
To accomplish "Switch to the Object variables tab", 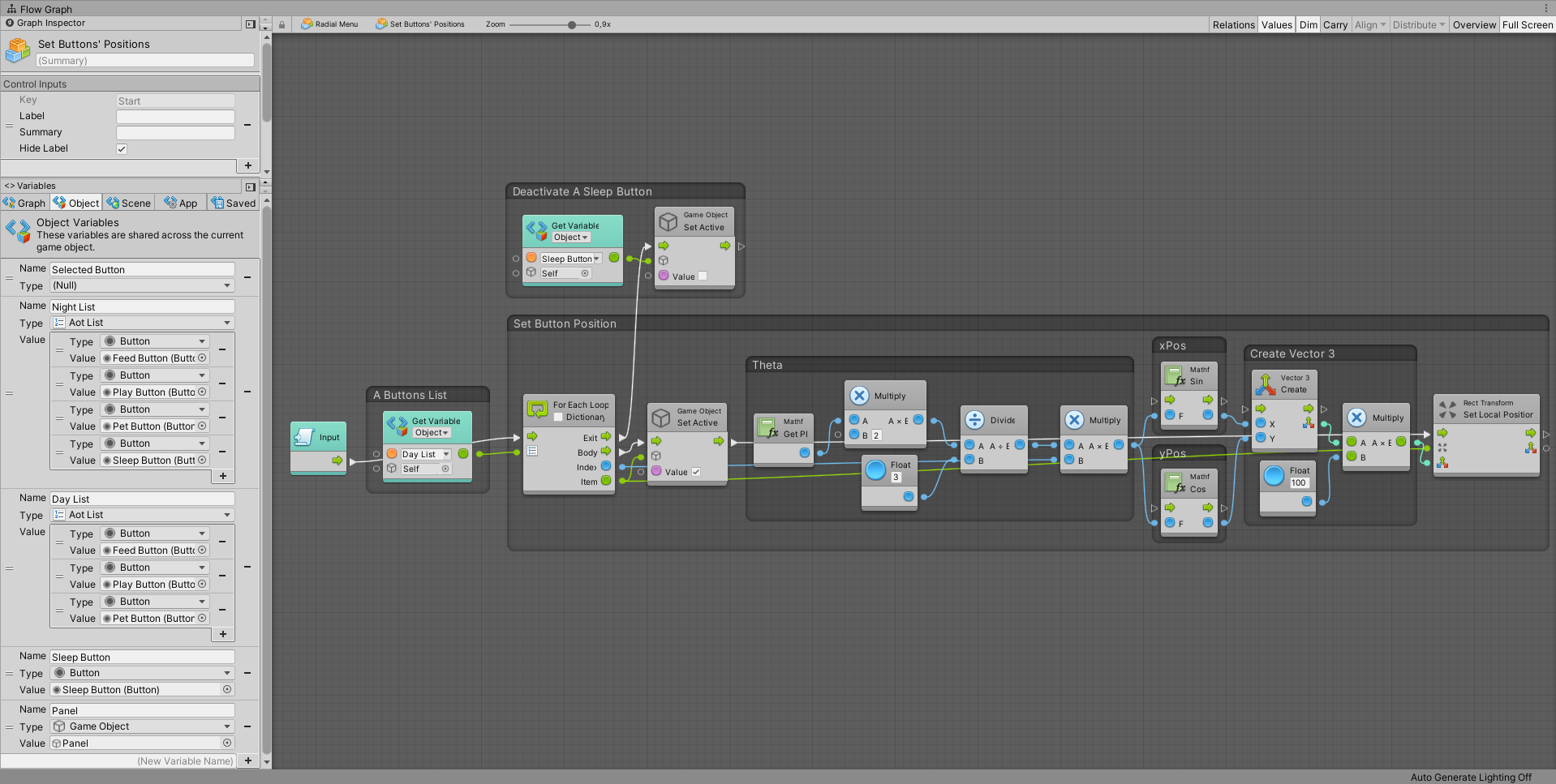I will pyautogui.click(x=76, y=203).
